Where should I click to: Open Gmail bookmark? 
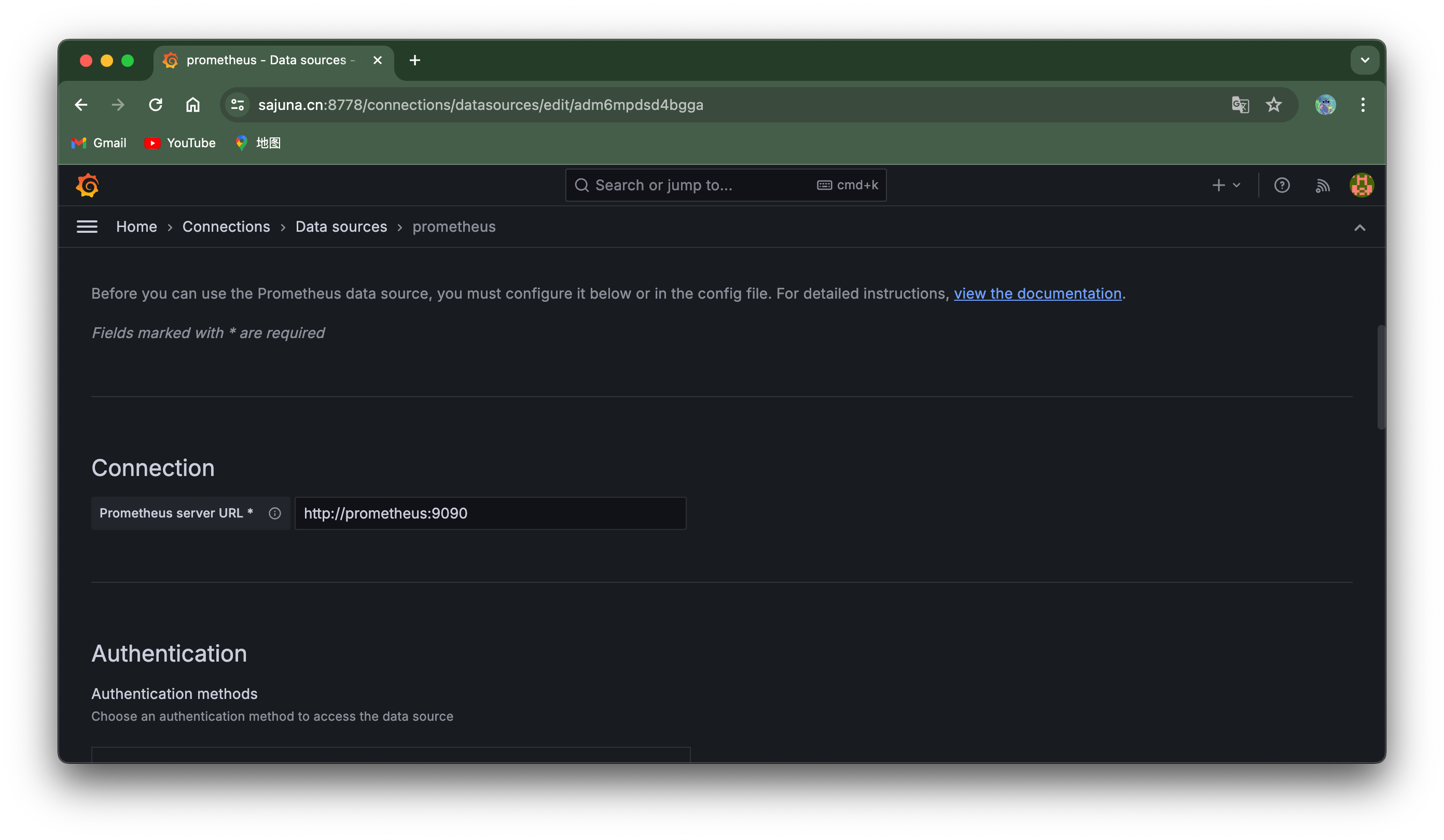pos(99,143)
